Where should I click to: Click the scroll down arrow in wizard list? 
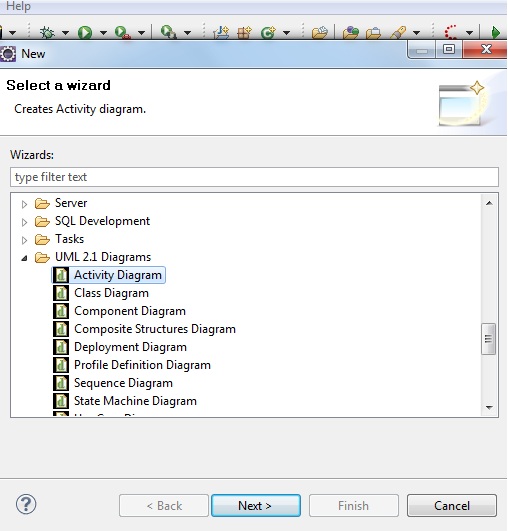489,407
